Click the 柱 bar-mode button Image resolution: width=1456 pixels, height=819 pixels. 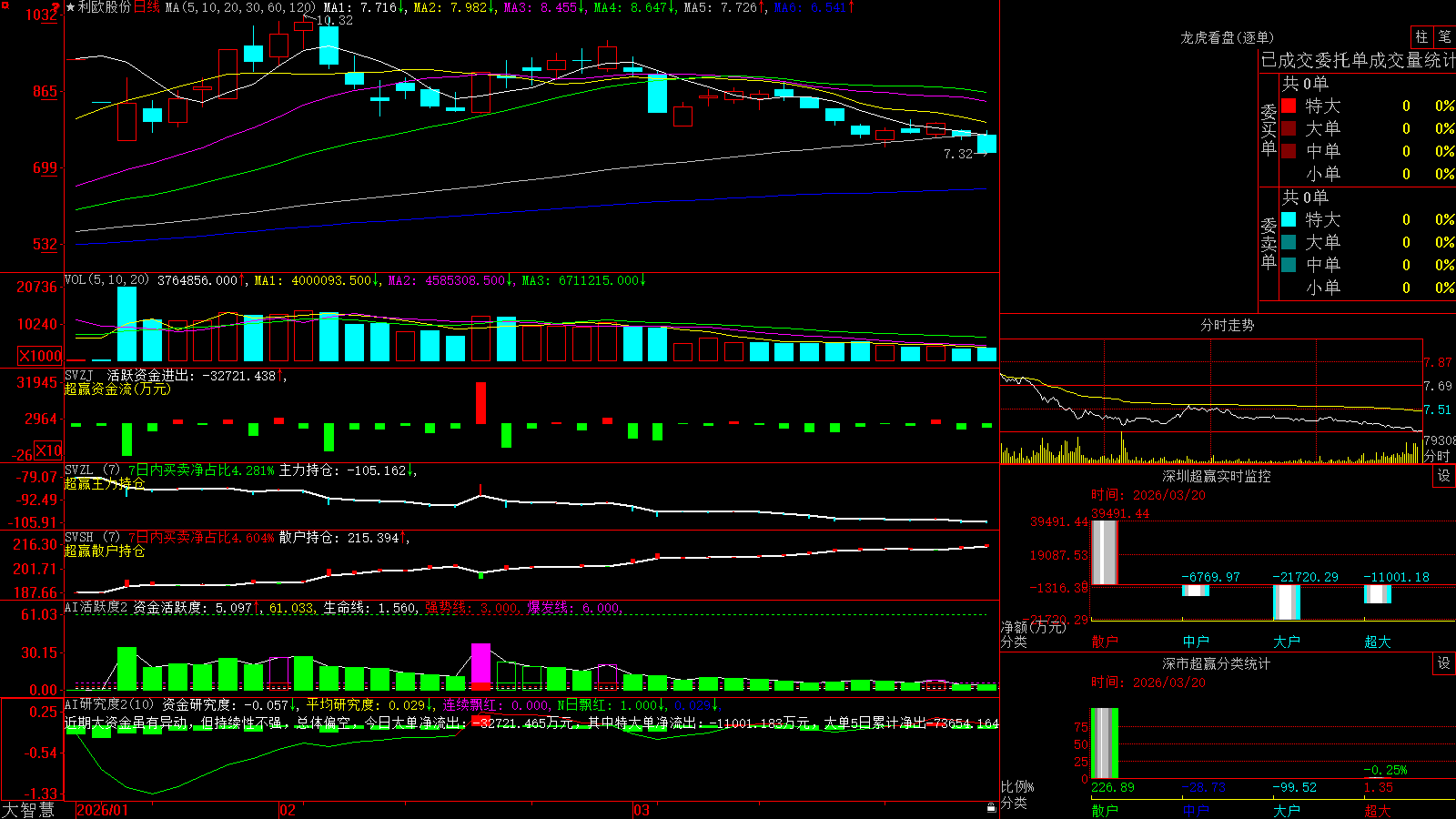coord(1421,36)
